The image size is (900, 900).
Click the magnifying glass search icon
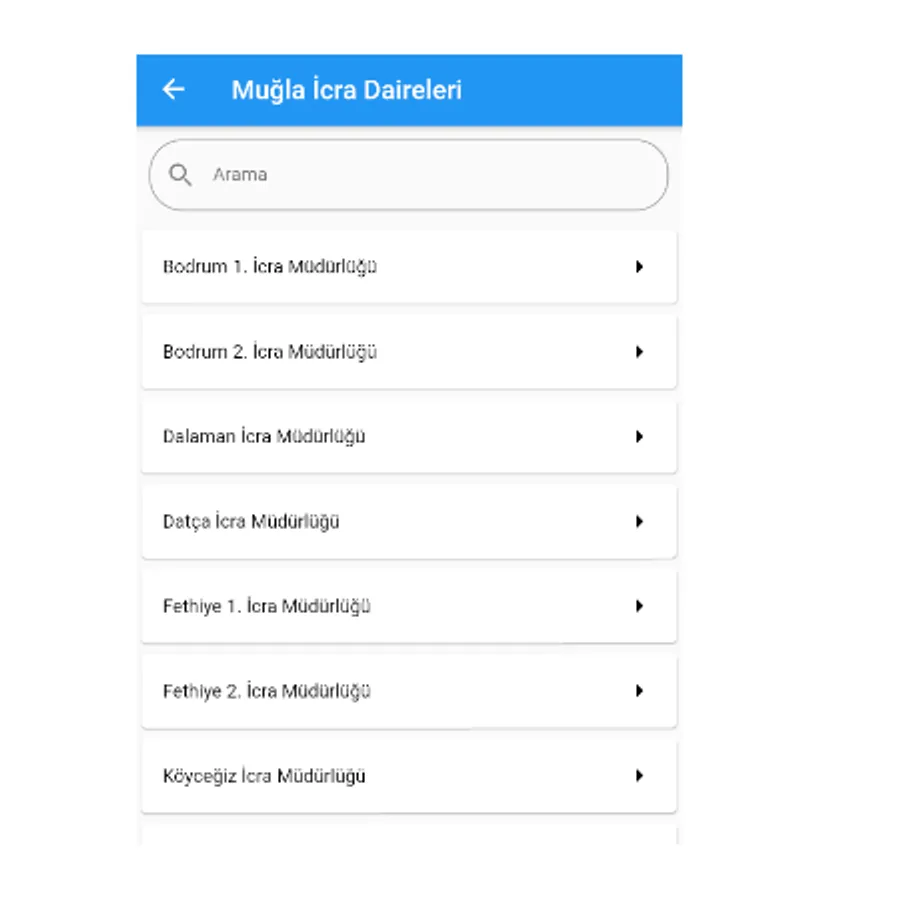(180, 175)
